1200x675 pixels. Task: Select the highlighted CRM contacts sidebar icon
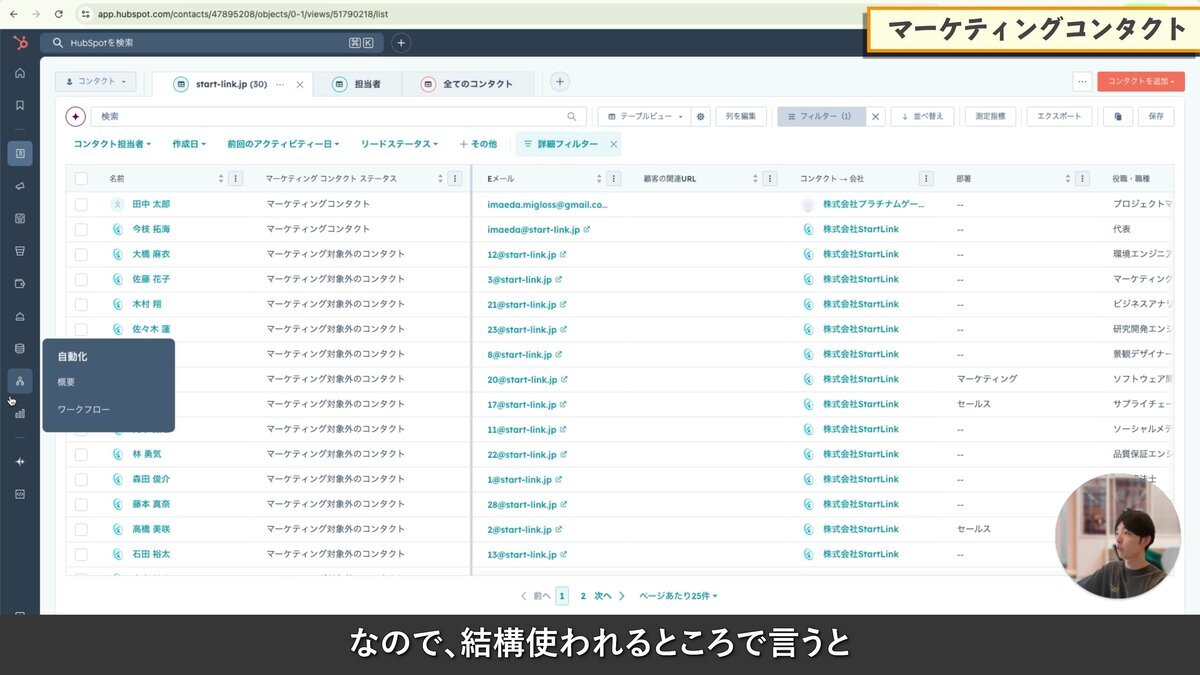19,152
